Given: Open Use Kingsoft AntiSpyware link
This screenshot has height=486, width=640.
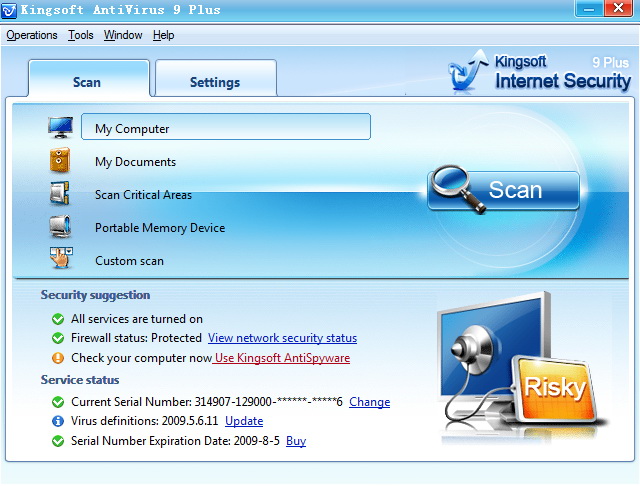Looking at the screenshot, I should point(282,358).
